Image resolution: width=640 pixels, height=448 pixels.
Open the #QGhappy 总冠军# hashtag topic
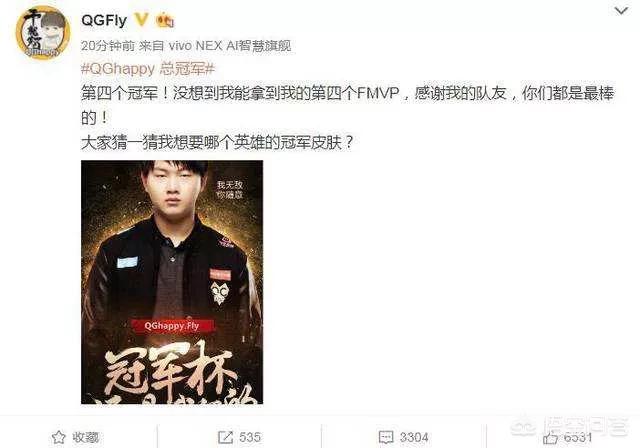148,69
